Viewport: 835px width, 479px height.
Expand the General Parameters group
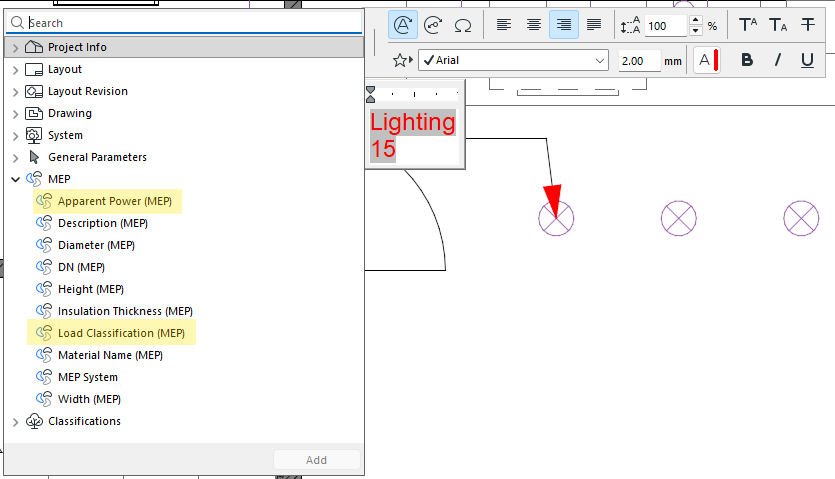click(x=15, y=158)
